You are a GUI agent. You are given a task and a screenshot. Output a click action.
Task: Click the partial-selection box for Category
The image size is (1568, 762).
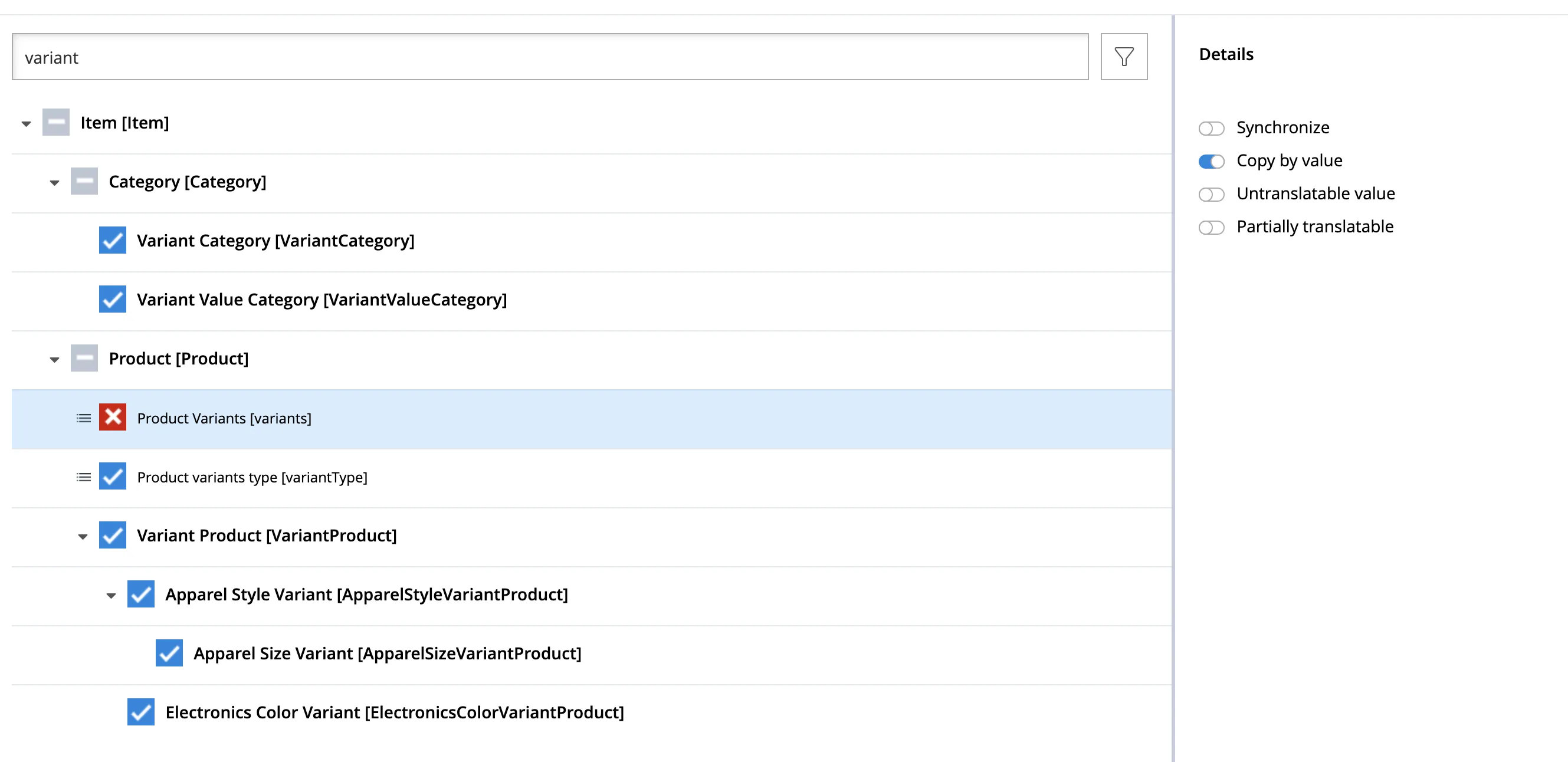pos(84,182)
